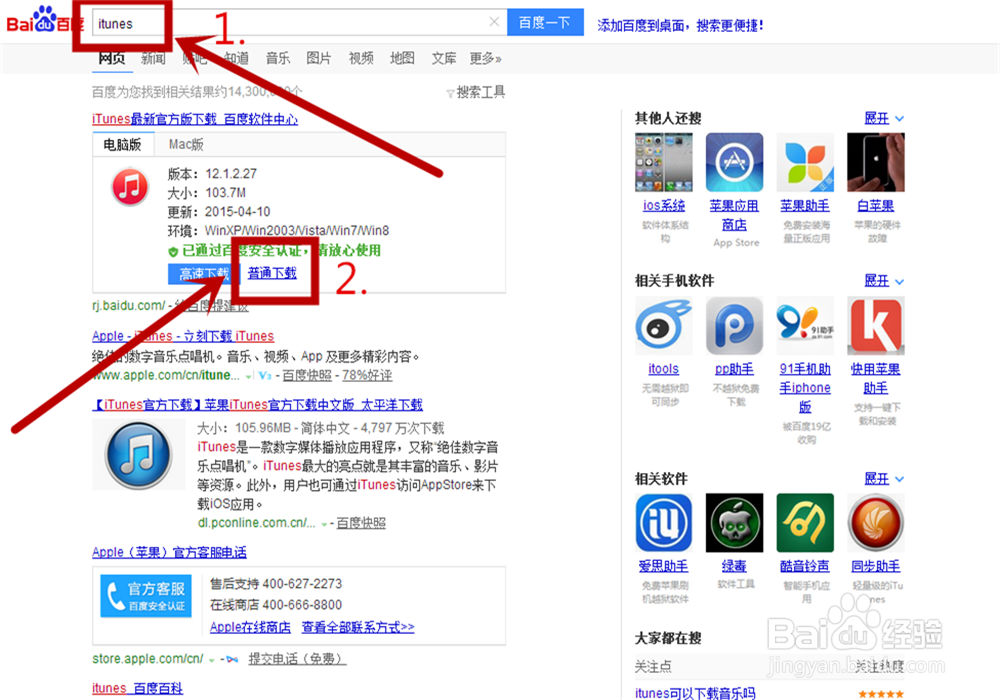Click the pp助手 P icon
This screenshot has width=1000, height=700.
tap(735, 325)
